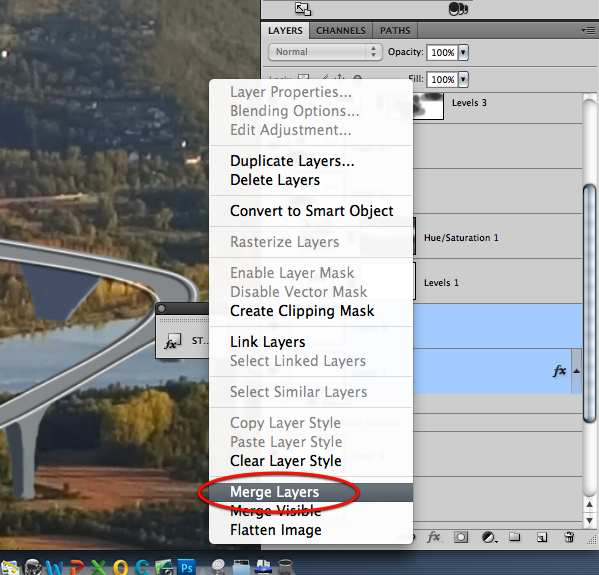The height and width of the screenshot is (575, 599).
Task: Choose Clear Layer Style from the menu
Action: (x=311, y=461)
